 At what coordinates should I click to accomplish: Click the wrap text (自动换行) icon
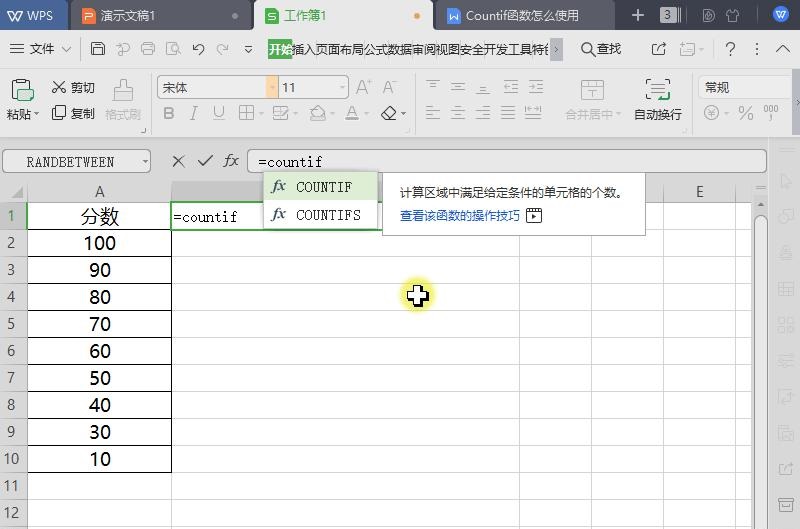click(x=657, y=91)
